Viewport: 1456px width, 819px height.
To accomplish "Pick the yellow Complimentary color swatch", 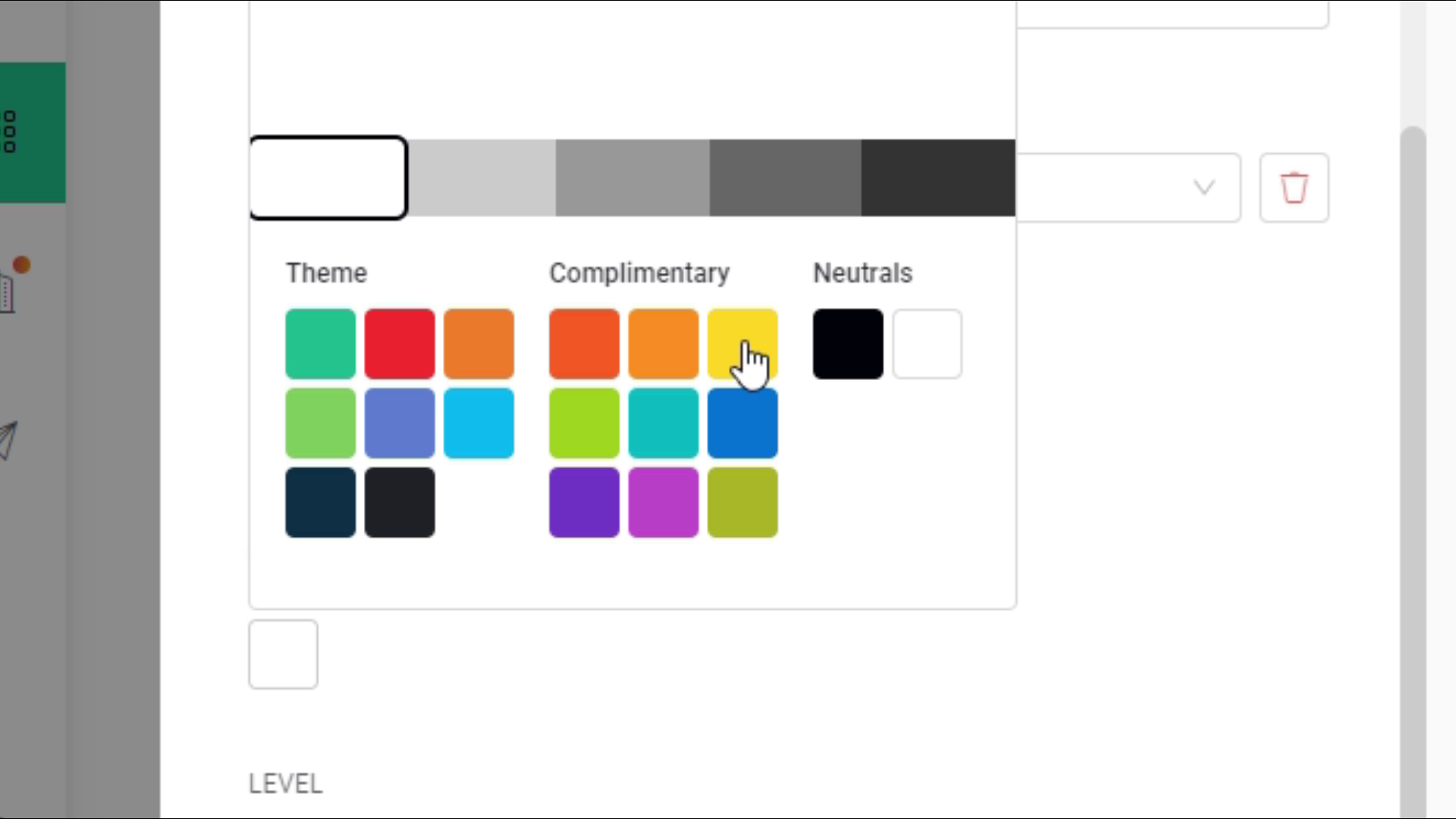I will click(x=742, y=344).
